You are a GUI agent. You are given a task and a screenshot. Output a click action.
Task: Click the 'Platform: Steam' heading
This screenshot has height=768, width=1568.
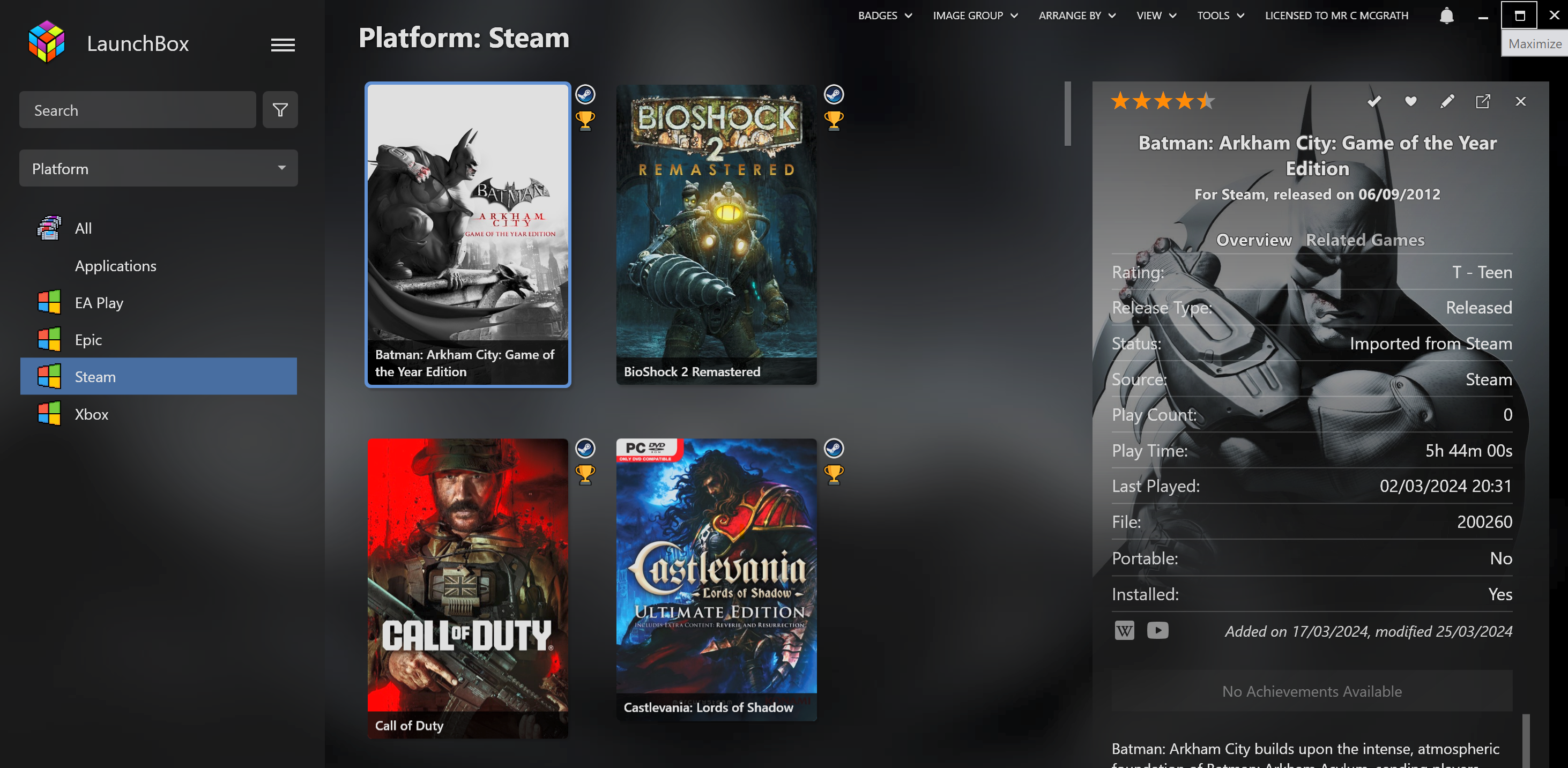coord(463,38)
